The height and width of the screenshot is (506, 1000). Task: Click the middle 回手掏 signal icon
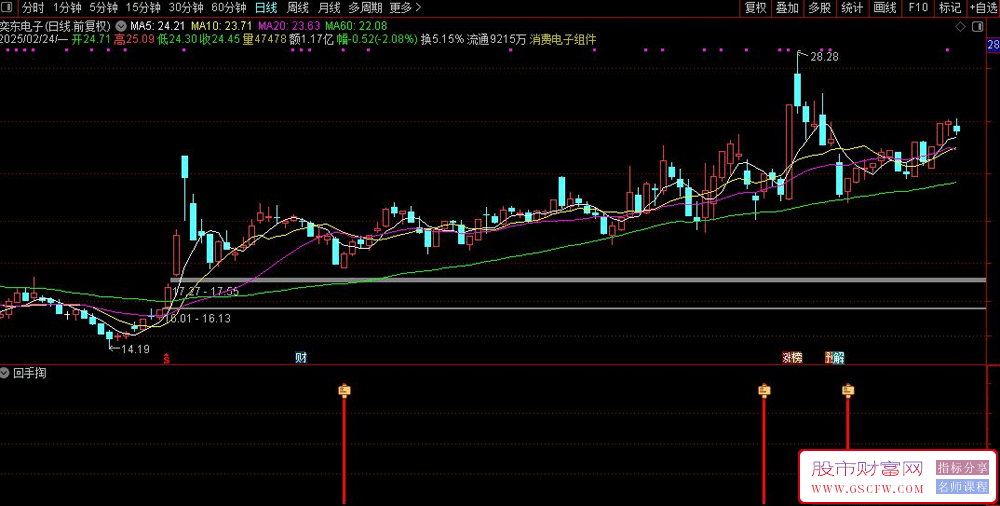764,390
